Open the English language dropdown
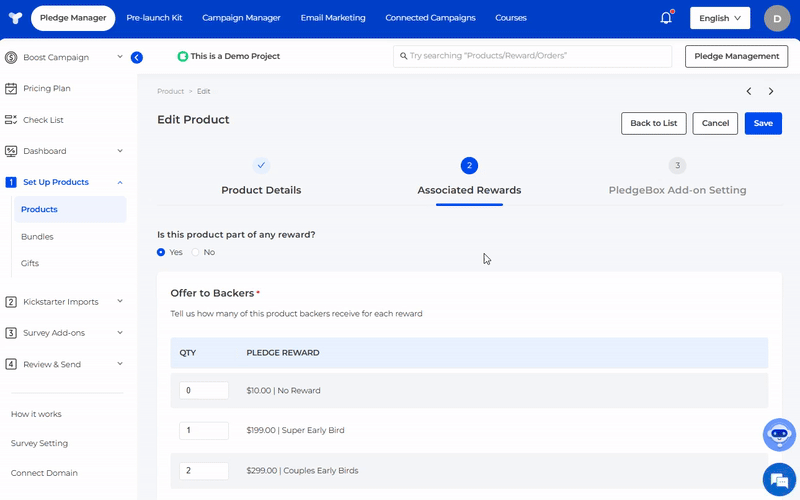This screenshot has width=800, height=500. [x=720, y=18]
